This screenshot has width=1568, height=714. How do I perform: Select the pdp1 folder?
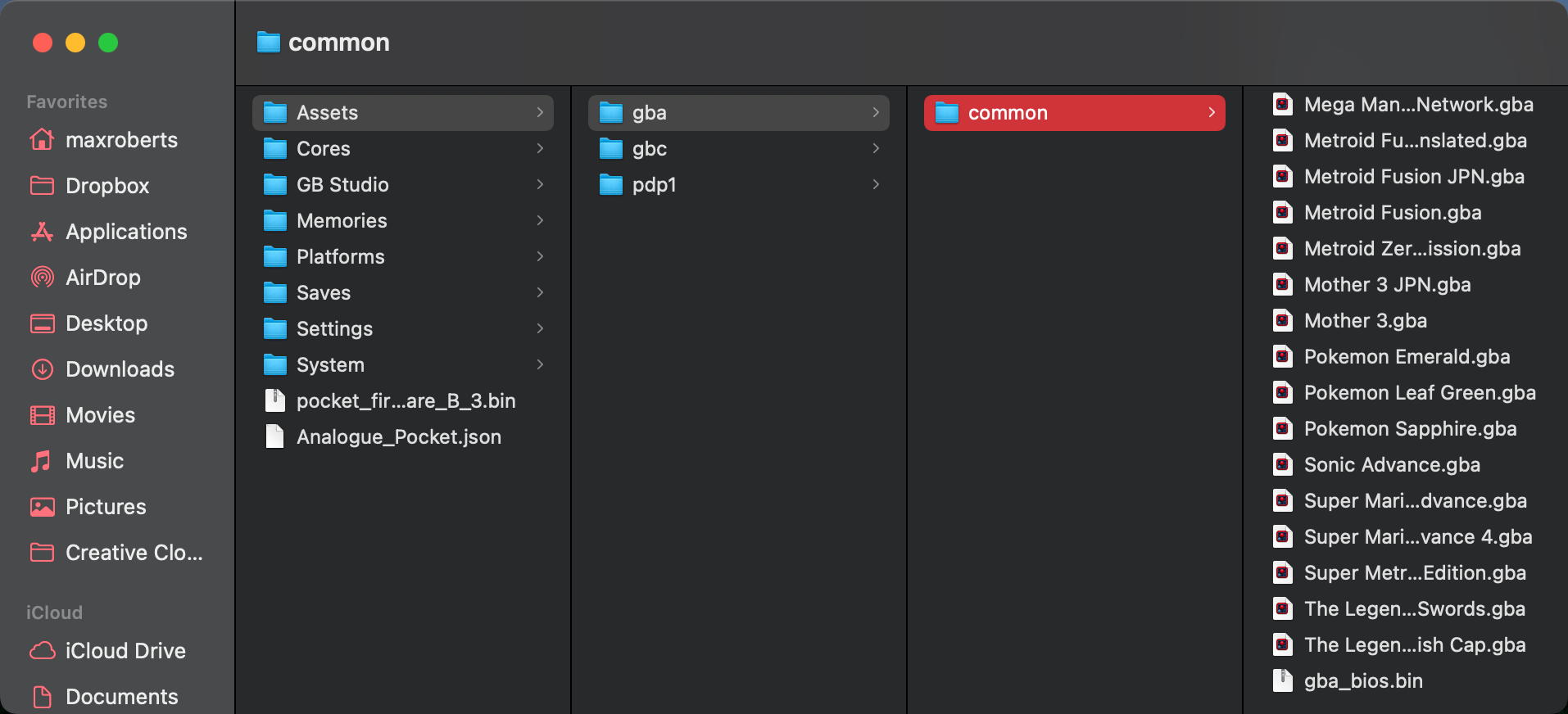point(654,185)
